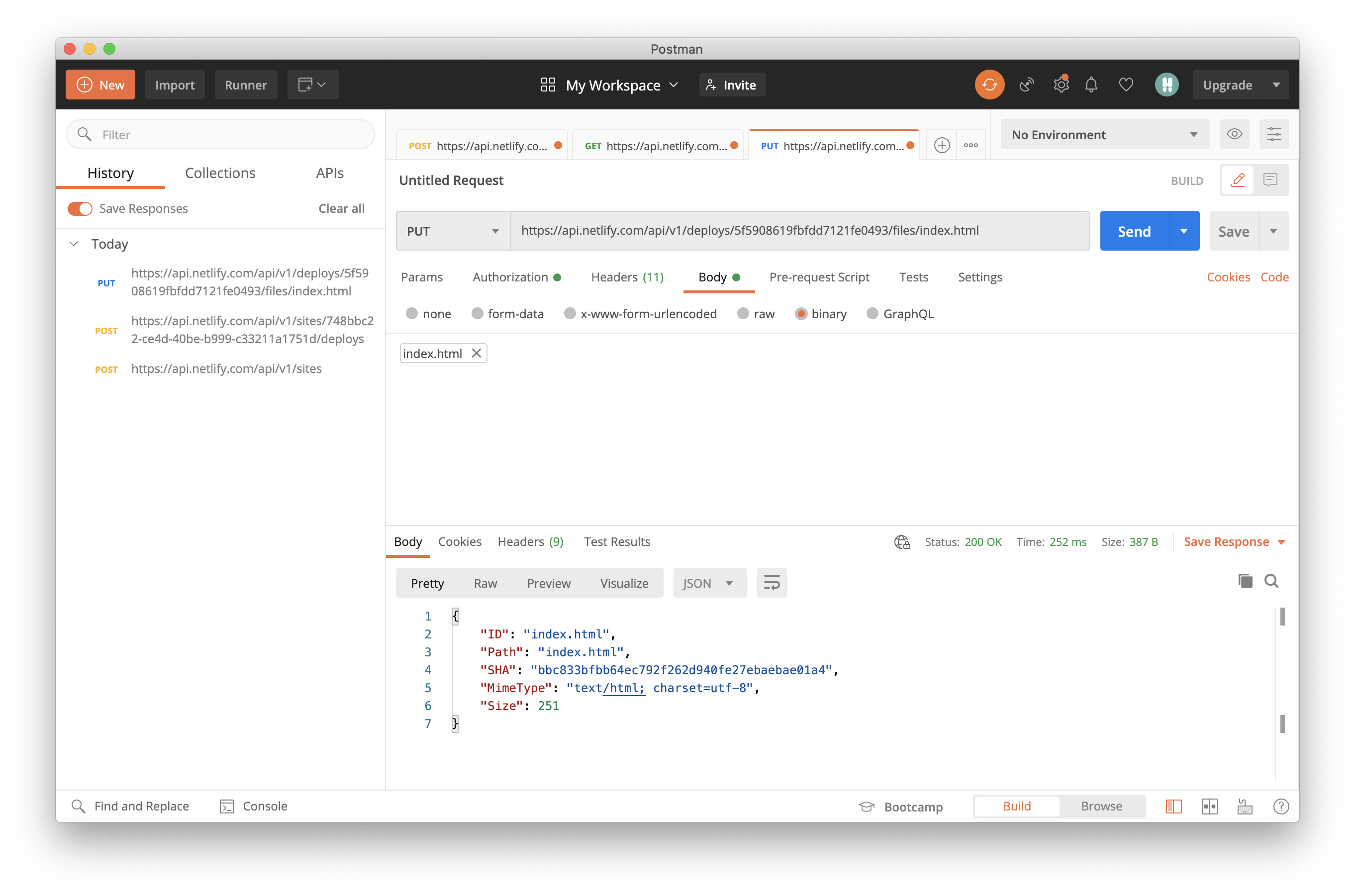
Task: Click the search response body icon
Action: pyautogui.click(x=1271, y=581)
